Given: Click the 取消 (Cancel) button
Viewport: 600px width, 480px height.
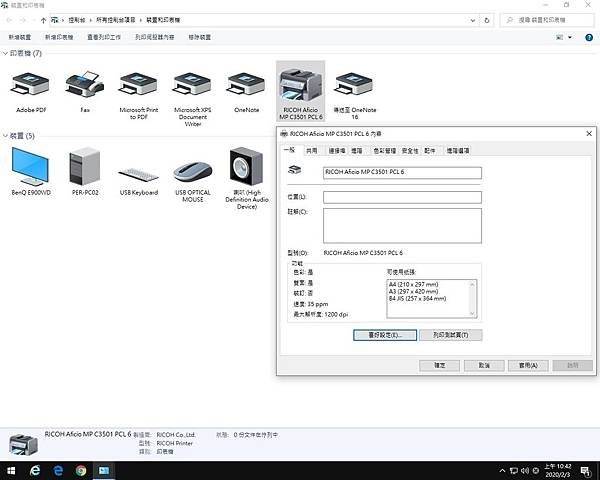Looking at the screenshot, I should [x=484, y=365].
